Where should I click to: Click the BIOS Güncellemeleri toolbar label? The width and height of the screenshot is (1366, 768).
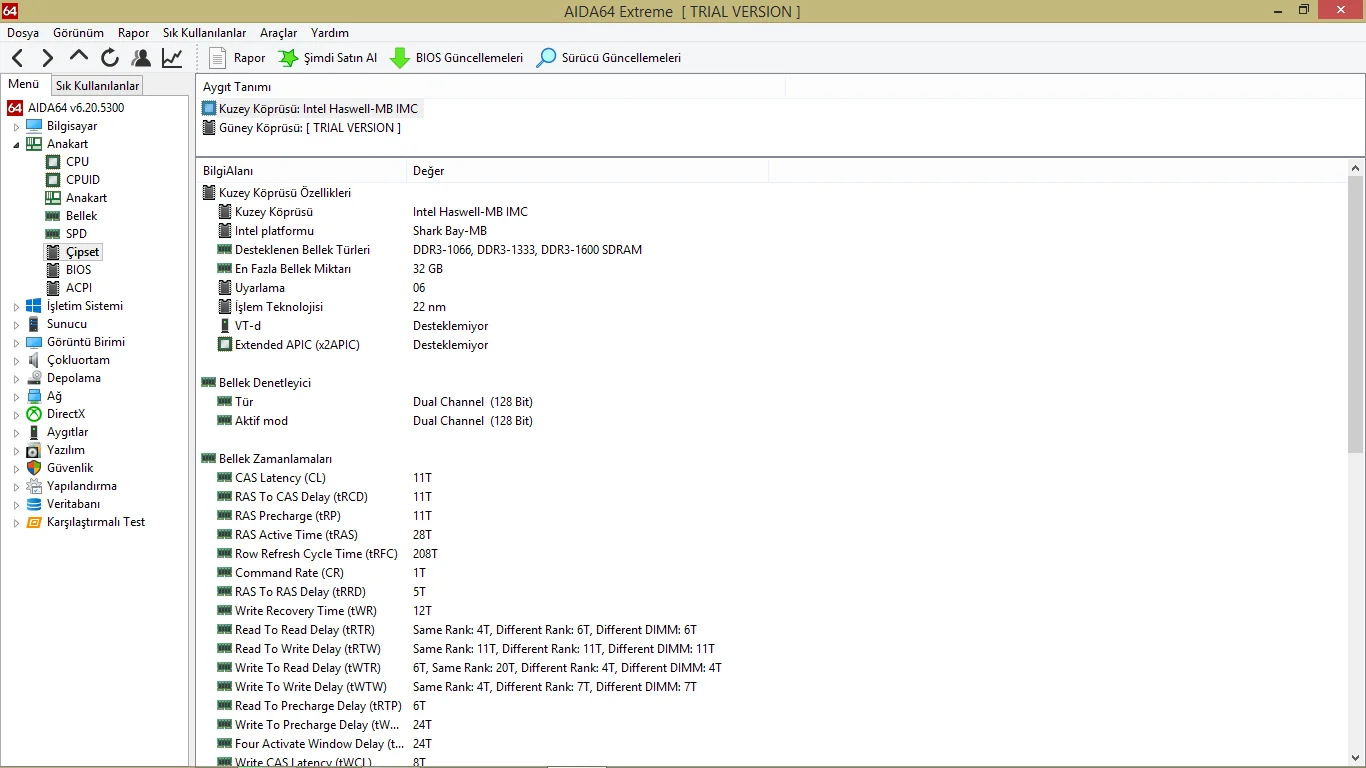(x=469, y=58)
